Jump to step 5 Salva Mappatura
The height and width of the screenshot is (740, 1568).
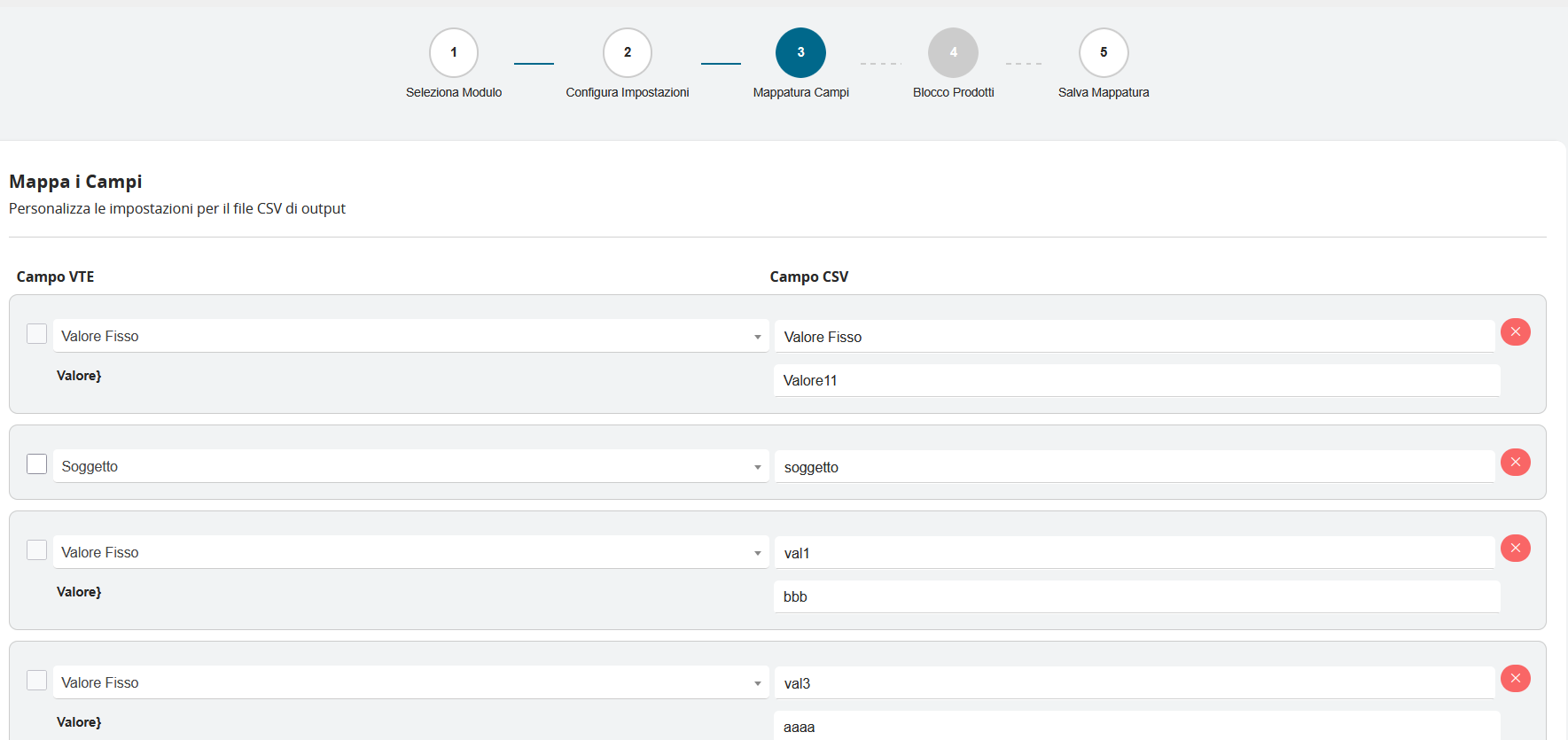[1104, 53]
